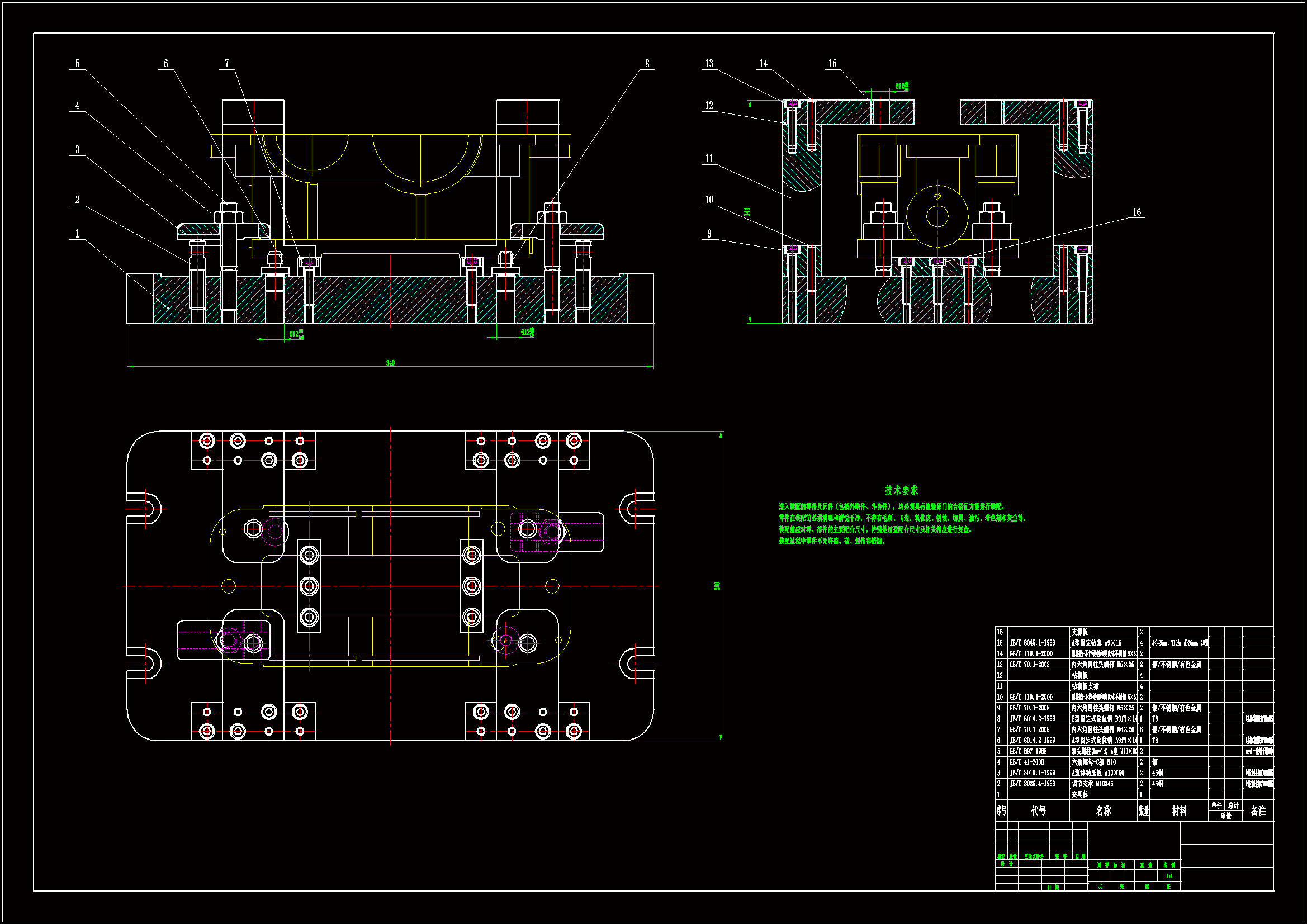Click part callout number 9 label

pyautogui.click(x=709, y=234)
